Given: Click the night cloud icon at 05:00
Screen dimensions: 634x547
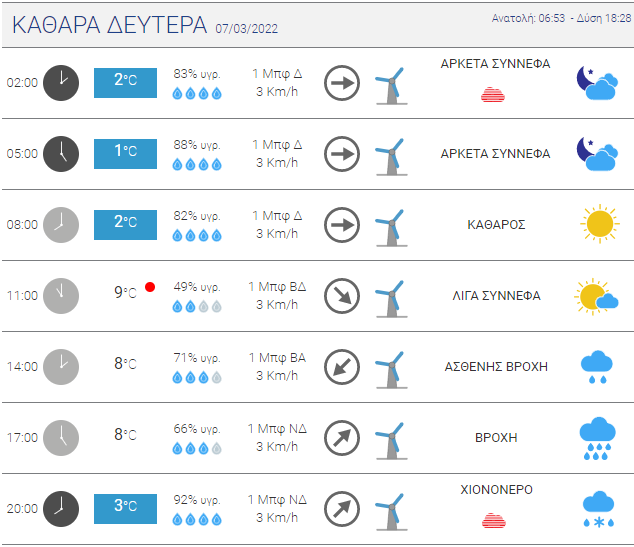Looking at the screenshot, I should (x=597, y=153).
